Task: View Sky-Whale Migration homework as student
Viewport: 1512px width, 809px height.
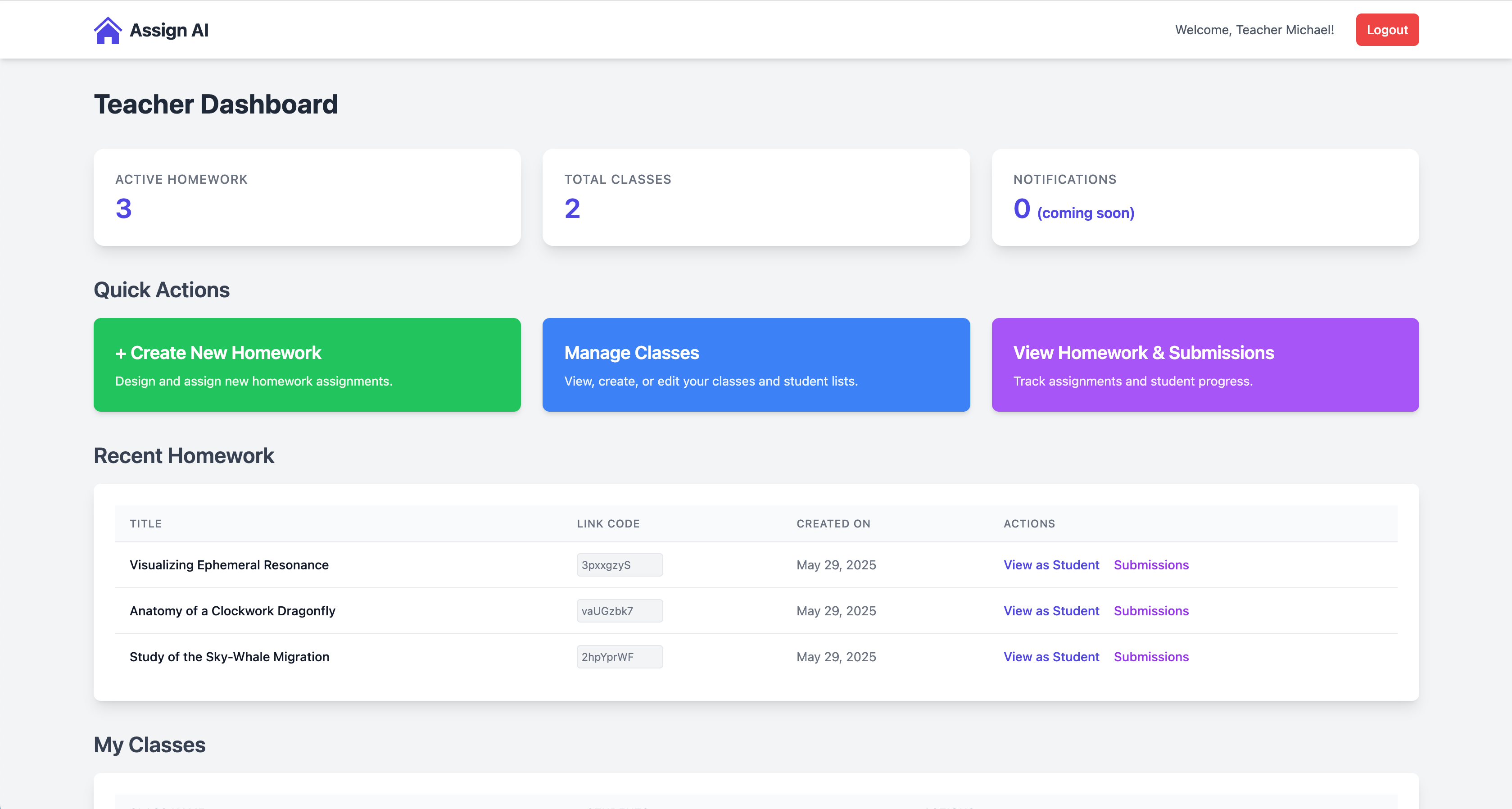Action: pos(1050,656)
